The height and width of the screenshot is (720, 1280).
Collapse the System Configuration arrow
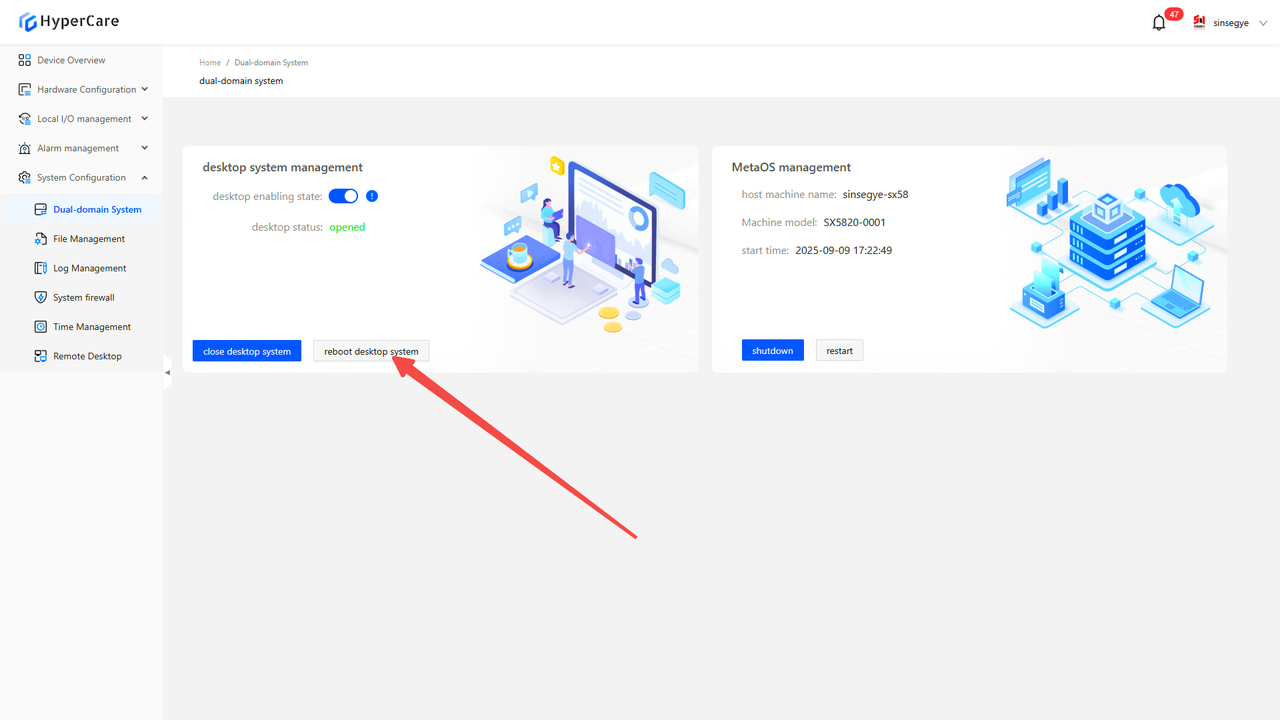point(145,177)
